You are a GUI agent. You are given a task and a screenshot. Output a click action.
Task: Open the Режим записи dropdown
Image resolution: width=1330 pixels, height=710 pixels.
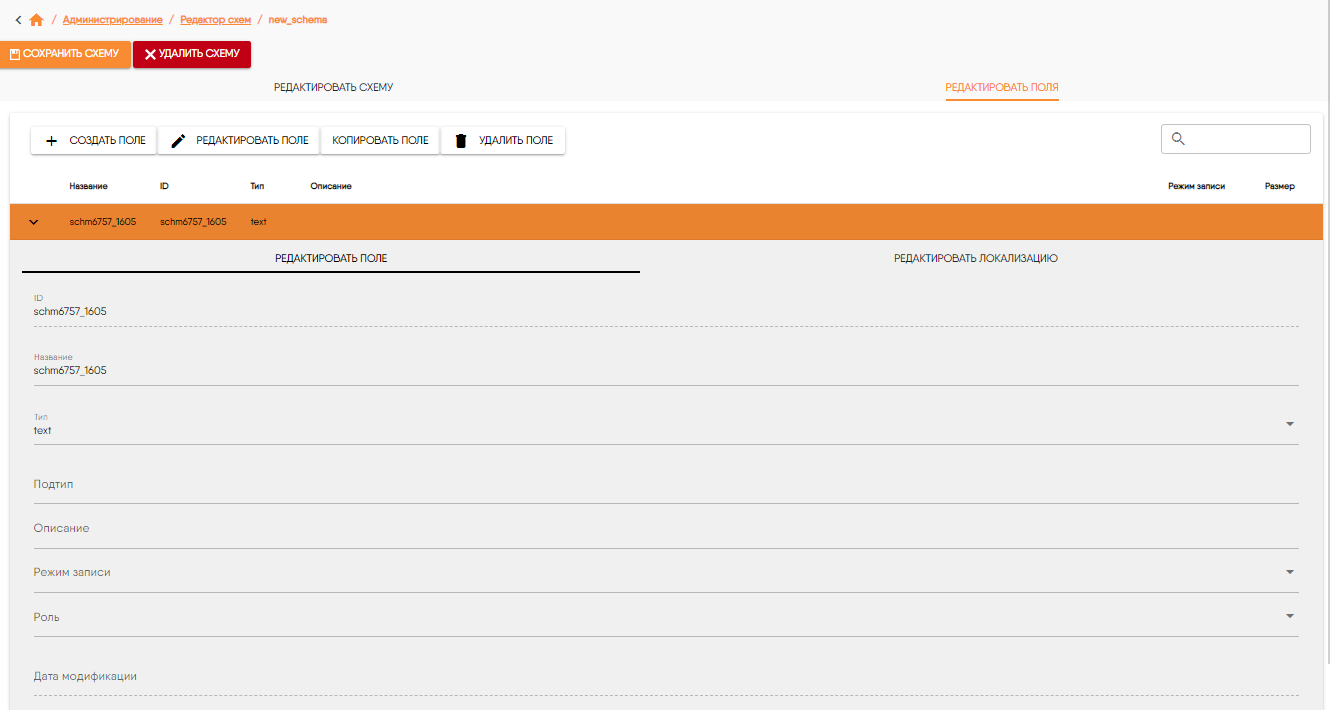click(x=666, y=572)
